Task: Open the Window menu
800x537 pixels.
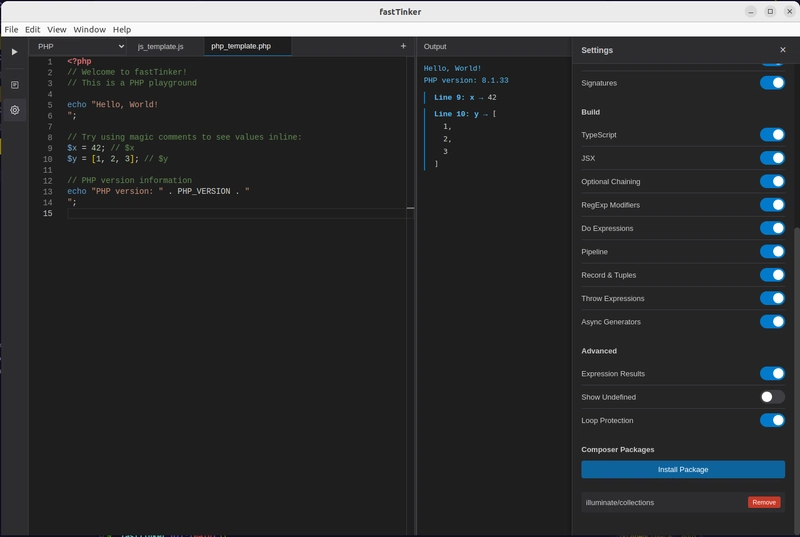Action: 90,30
